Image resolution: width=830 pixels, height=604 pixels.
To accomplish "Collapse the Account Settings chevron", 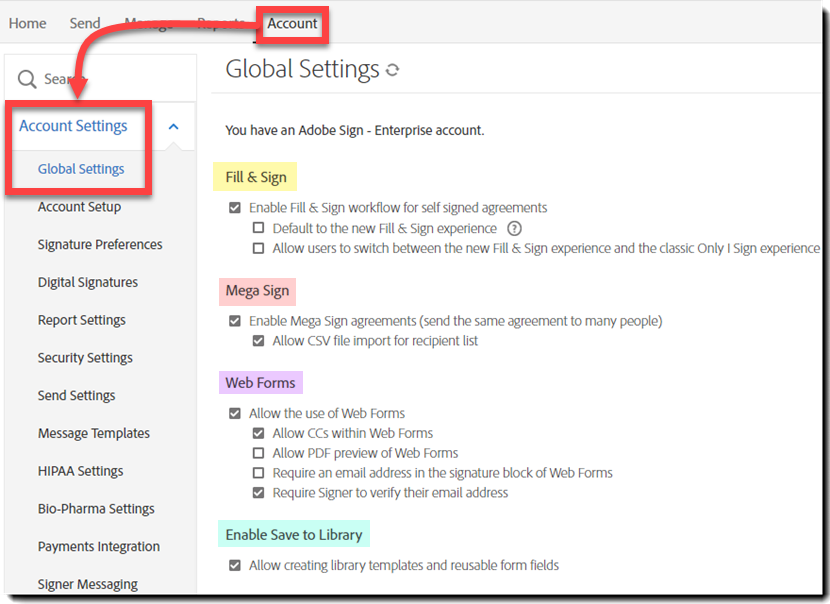I will pos(173,127).
